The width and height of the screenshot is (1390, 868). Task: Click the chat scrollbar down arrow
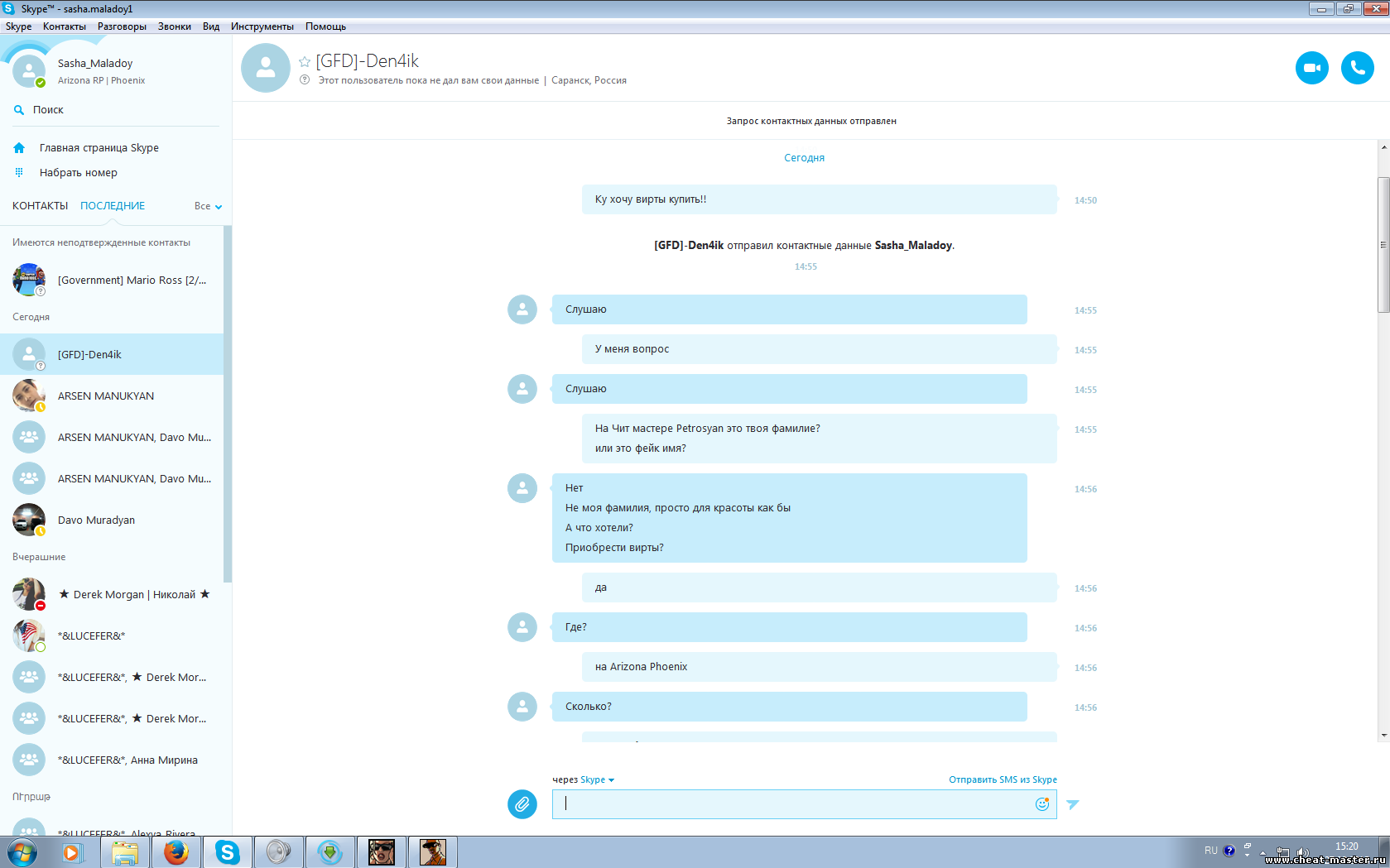coord(1383,735)
